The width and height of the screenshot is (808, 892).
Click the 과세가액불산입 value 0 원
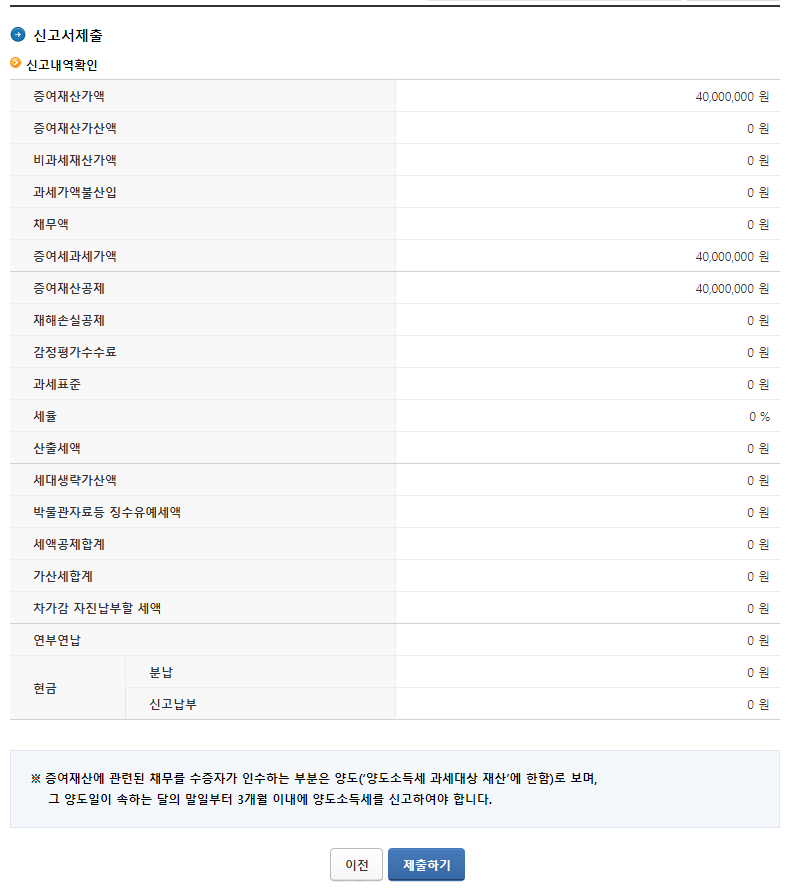pyautogui.click(x=758, y=192)
